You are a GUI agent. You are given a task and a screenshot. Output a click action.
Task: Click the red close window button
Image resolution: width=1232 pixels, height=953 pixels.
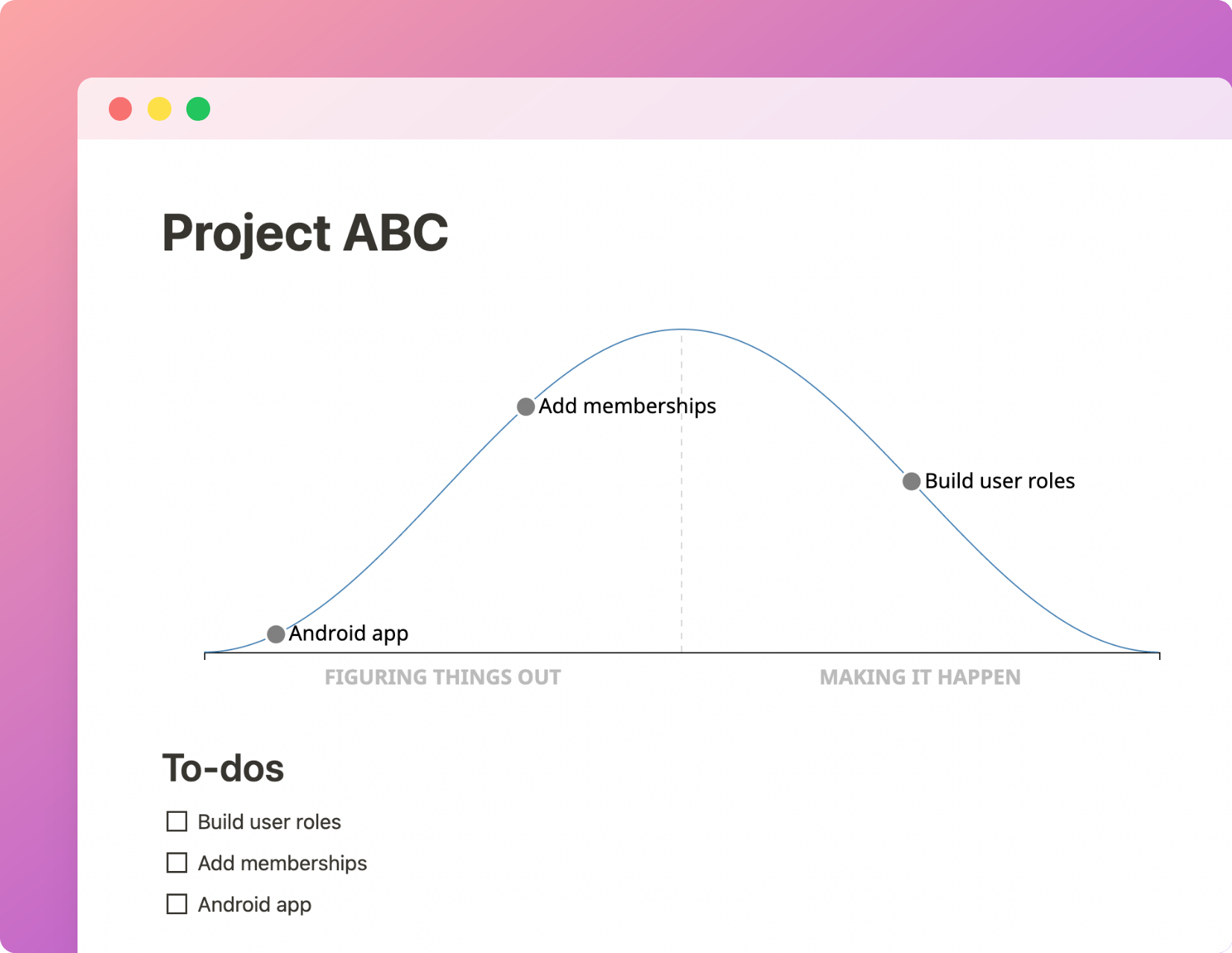[121, 109]
